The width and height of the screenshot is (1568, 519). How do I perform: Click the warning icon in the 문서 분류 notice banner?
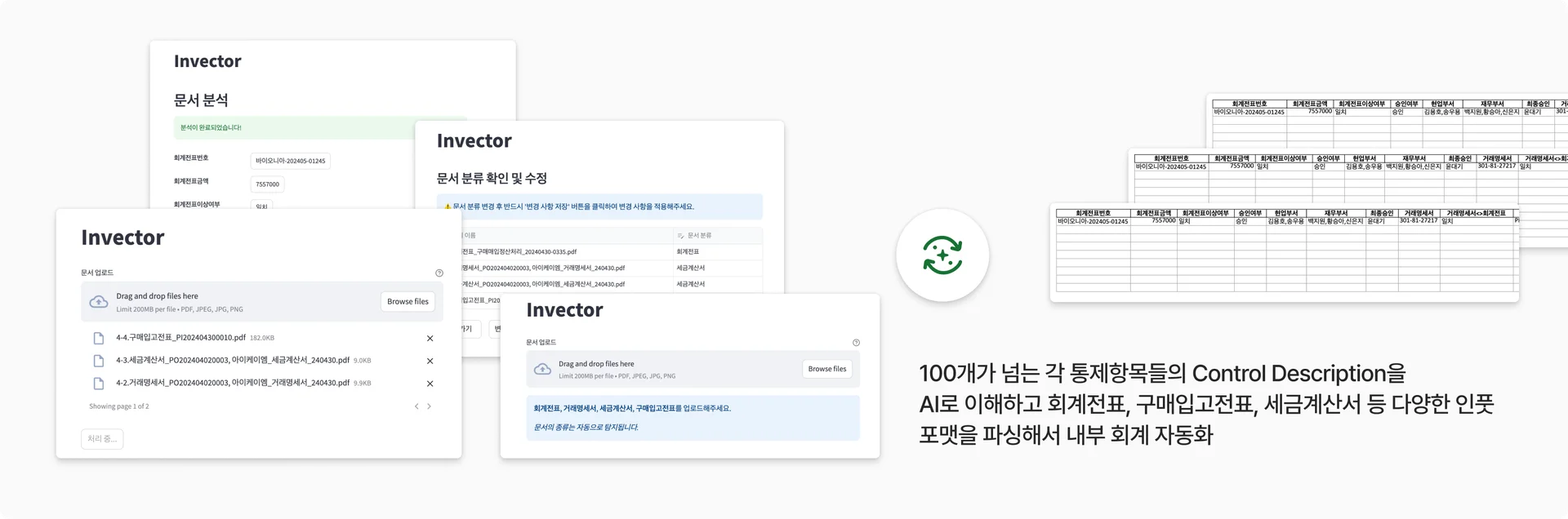446,206
